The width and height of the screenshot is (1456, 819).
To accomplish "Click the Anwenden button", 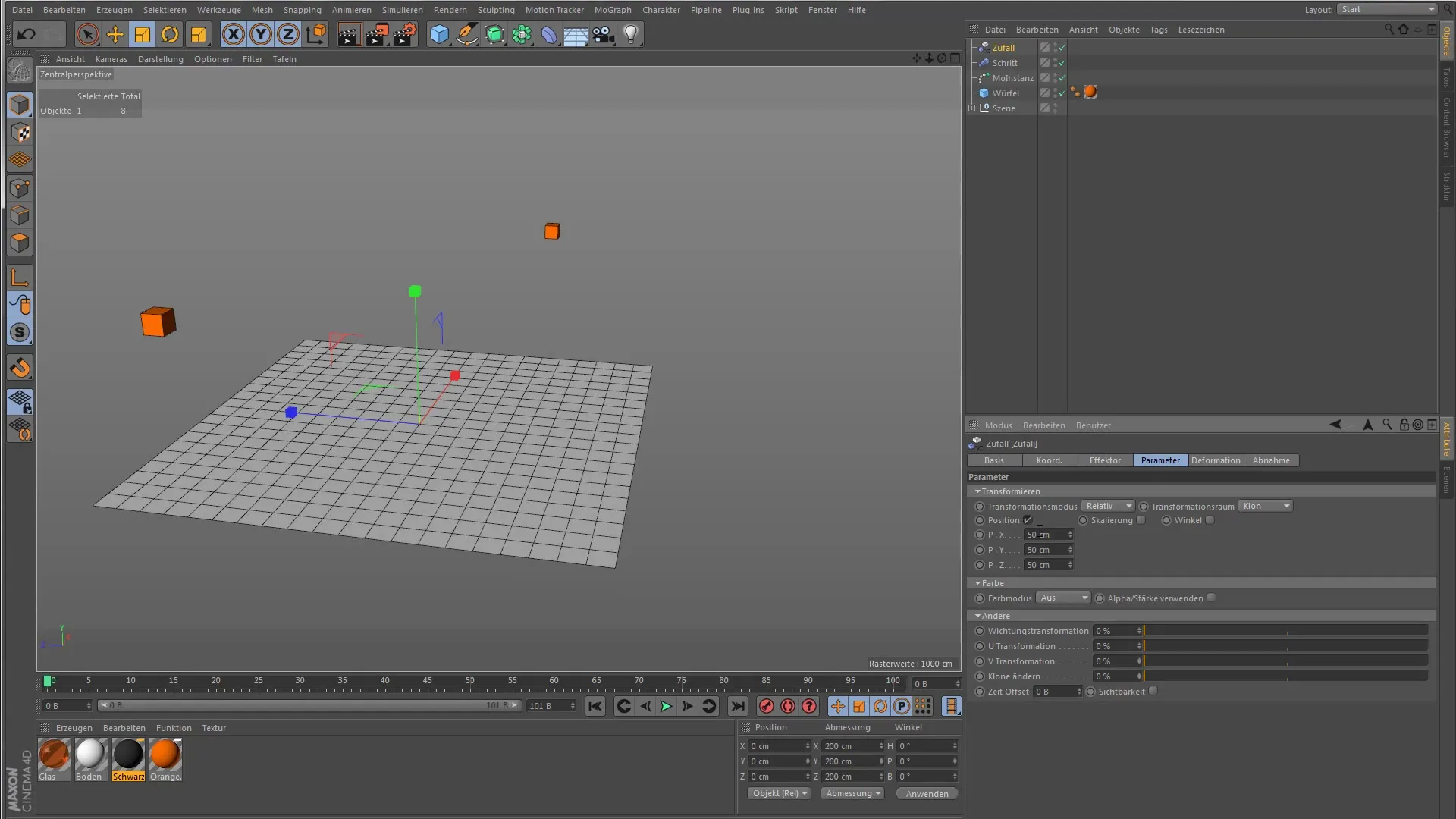I will tap(927, 793).
